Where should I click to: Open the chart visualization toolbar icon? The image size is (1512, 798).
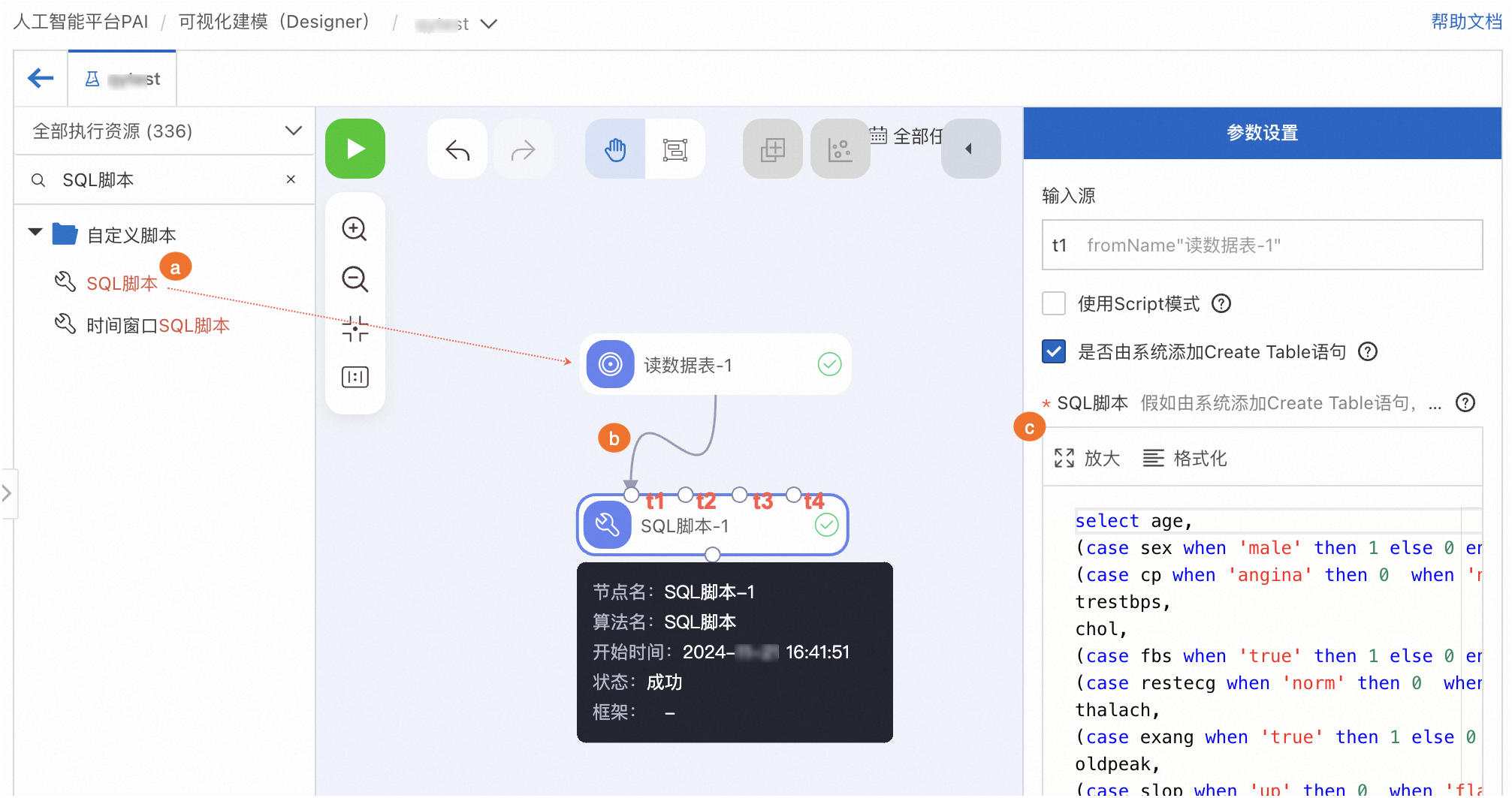[840, 149]
